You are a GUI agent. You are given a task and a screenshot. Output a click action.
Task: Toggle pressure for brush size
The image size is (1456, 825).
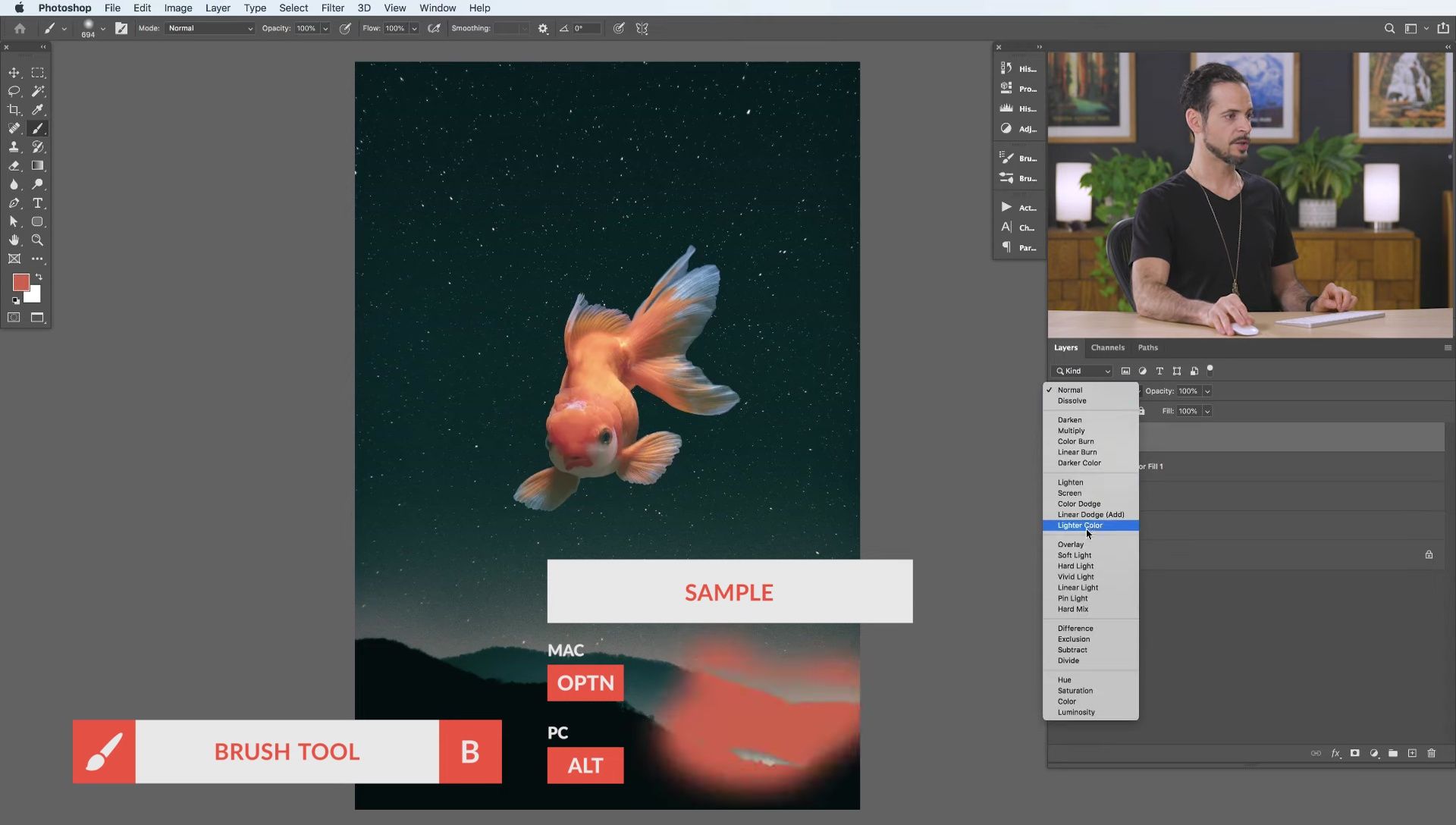coord(619,28)
